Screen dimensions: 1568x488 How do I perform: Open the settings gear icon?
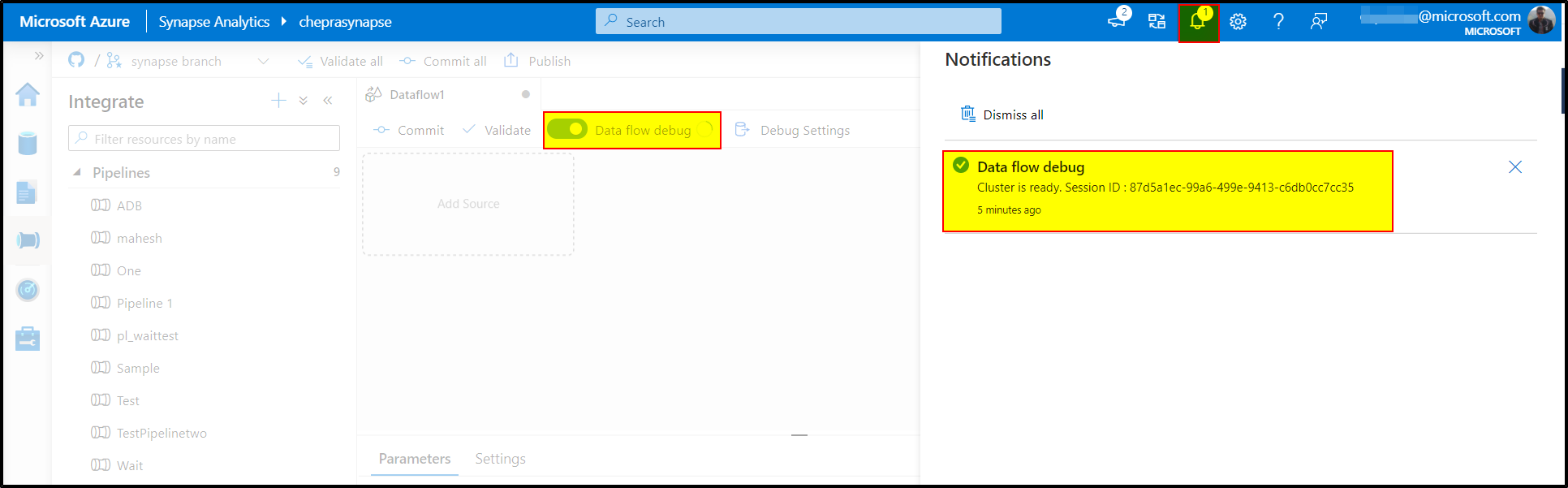(1238, 21)
